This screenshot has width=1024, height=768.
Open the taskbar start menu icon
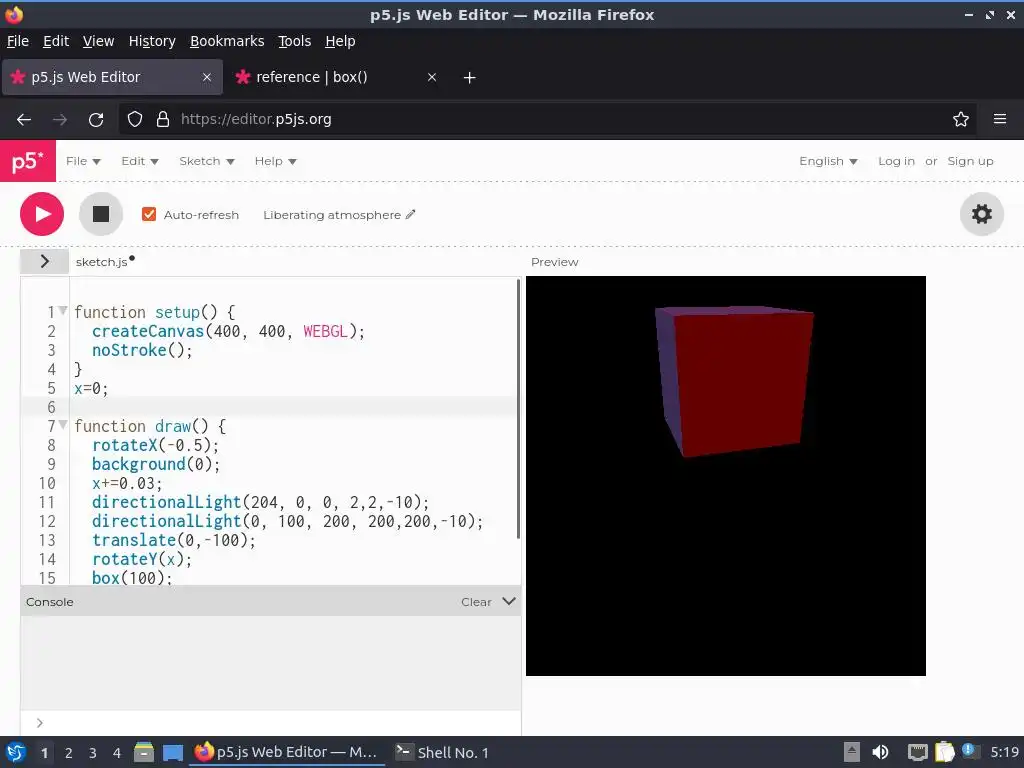click(x=16, y=752)
